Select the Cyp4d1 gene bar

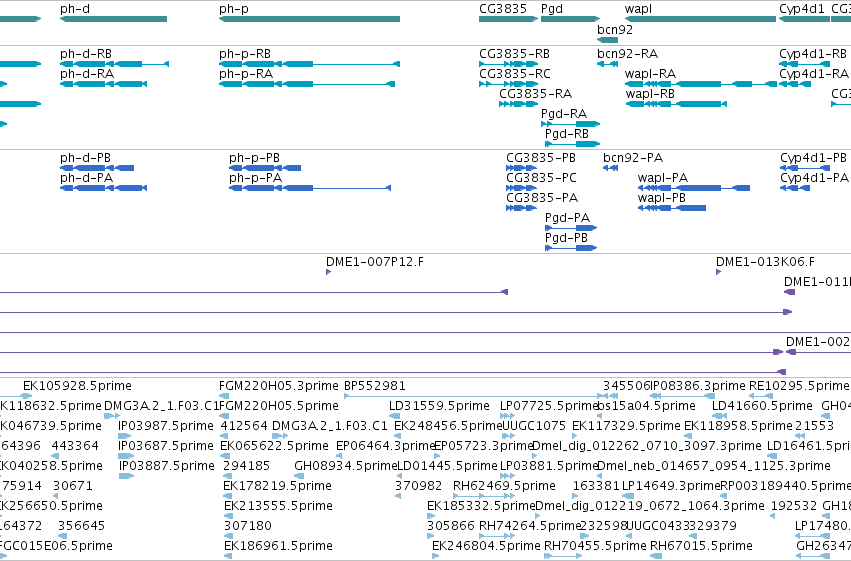click(x=804, y=19)
